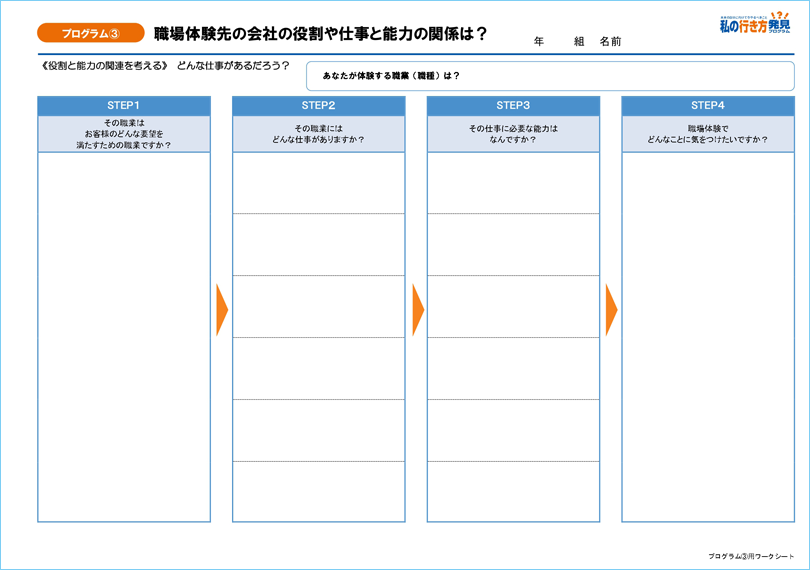This screenshot has width=810, height=570.
Task: Click the orange arrow between STEP1 and STEP2
Action: (222, 310)
